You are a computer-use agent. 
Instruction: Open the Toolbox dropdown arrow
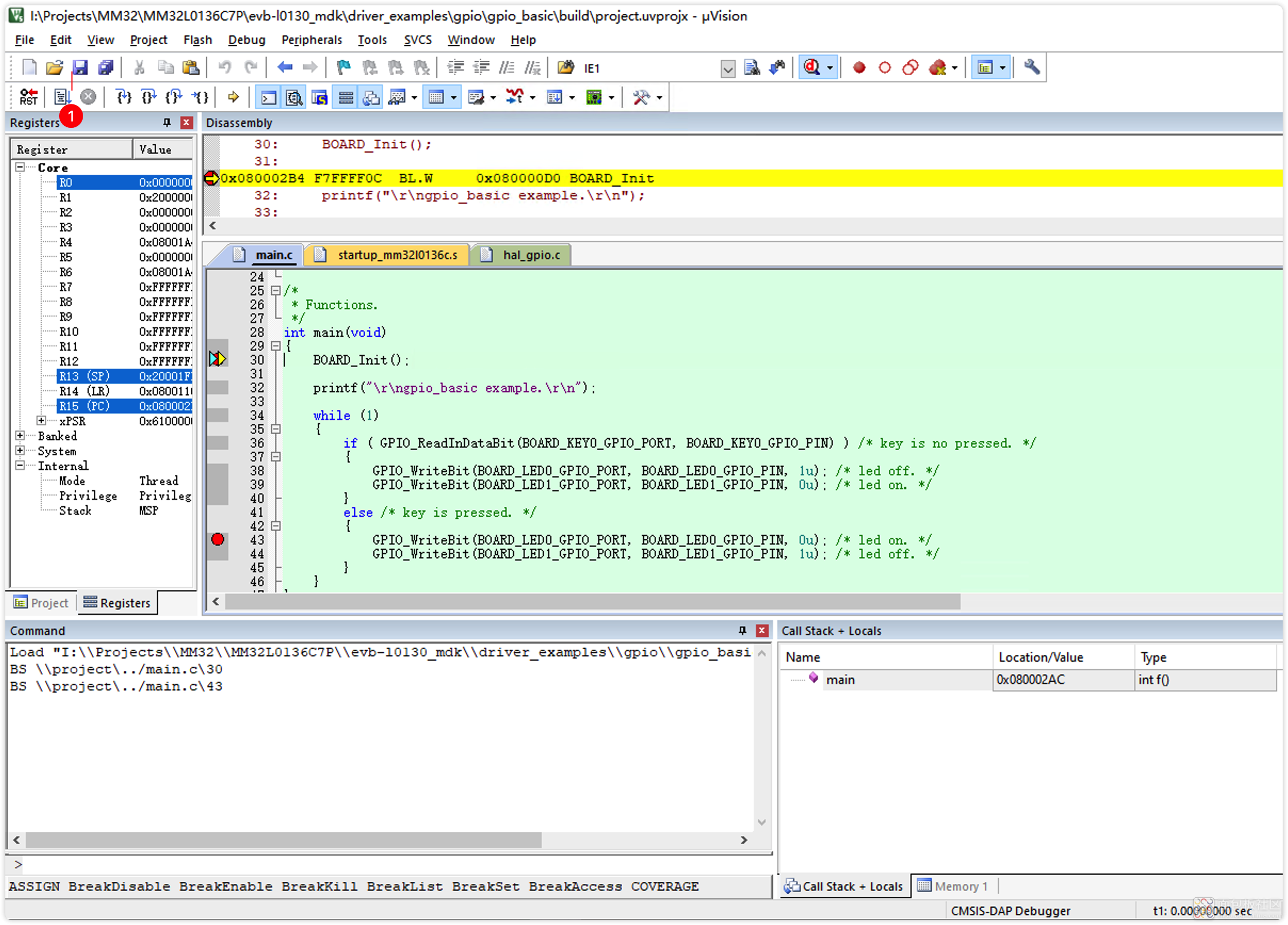pos(659,98)
